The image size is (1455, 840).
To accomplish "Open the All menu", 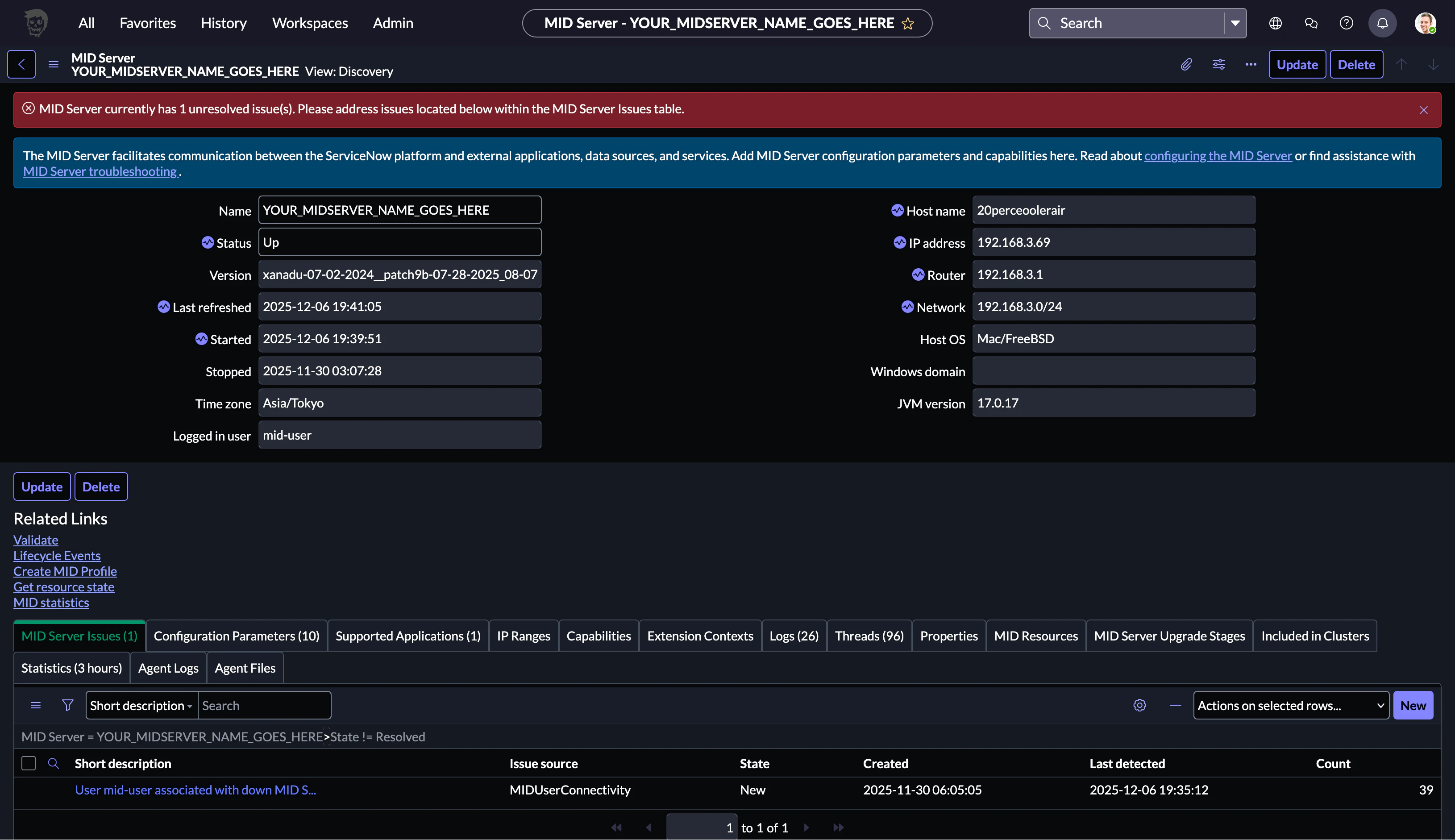I will coord(87,23).
